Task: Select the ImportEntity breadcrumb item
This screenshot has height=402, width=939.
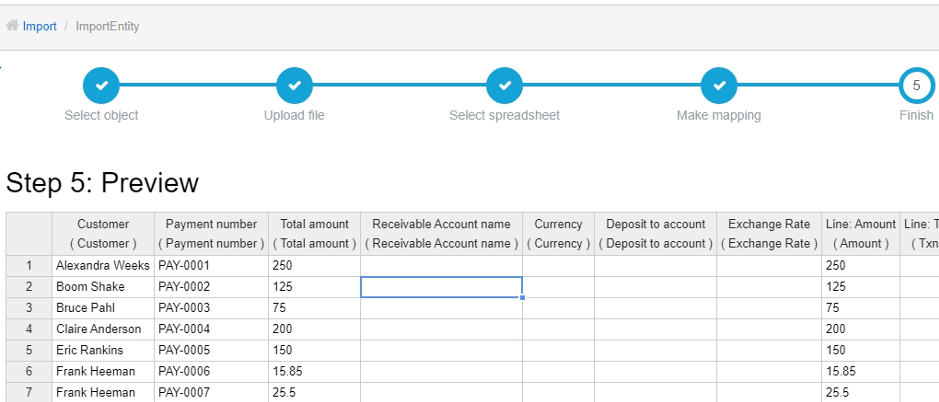Action: pyautogui.click(x=107, y=26)
